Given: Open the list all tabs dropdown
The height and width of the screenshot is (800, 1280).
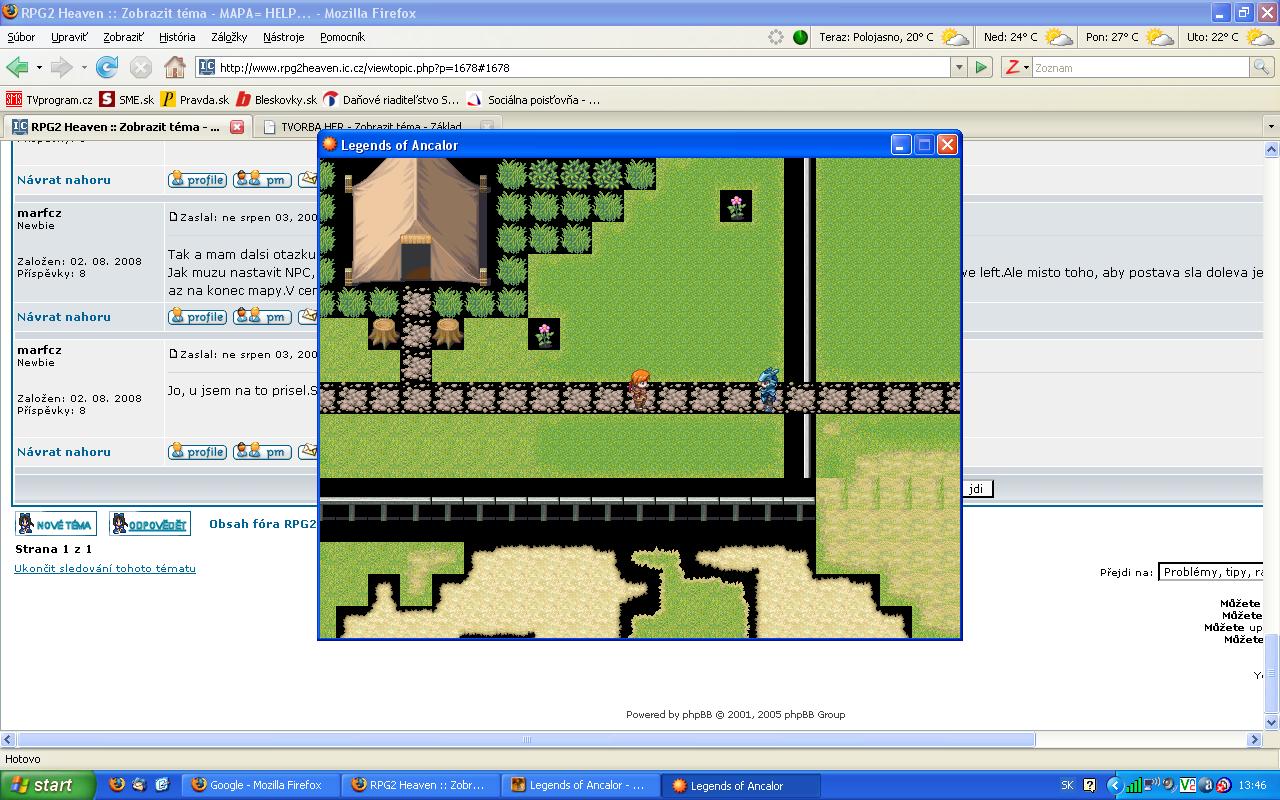Looking at the screenshot, I should [1271, 127].
